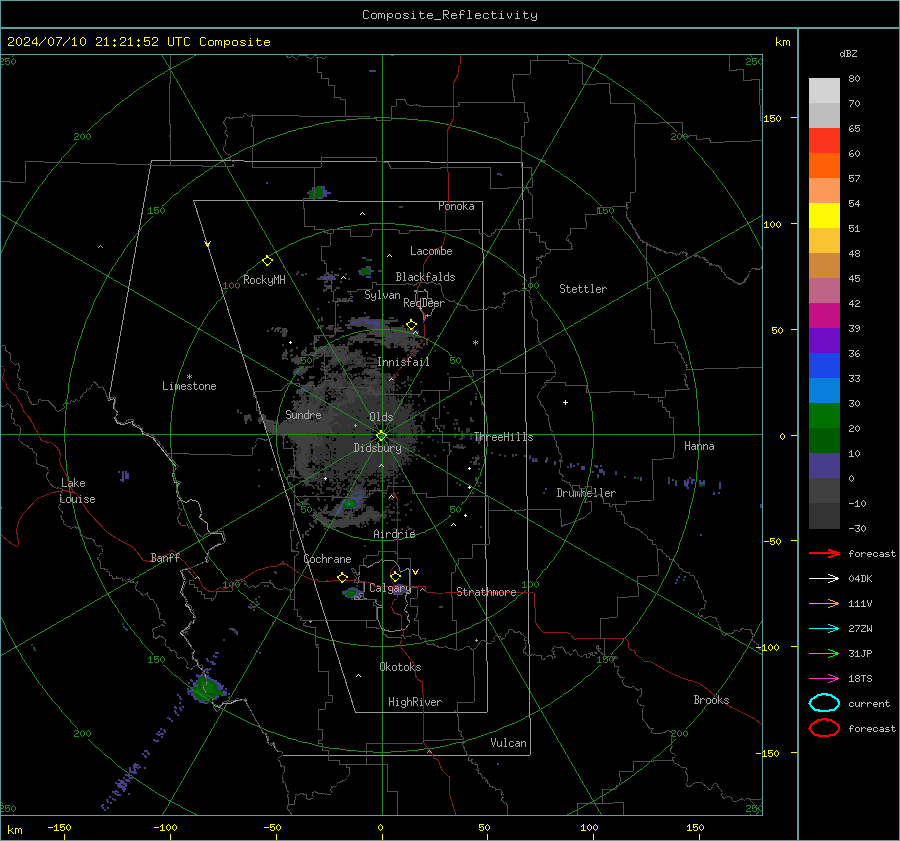Click the Lake Louise label
Screen dimensions: 900x841
[77, 491]
